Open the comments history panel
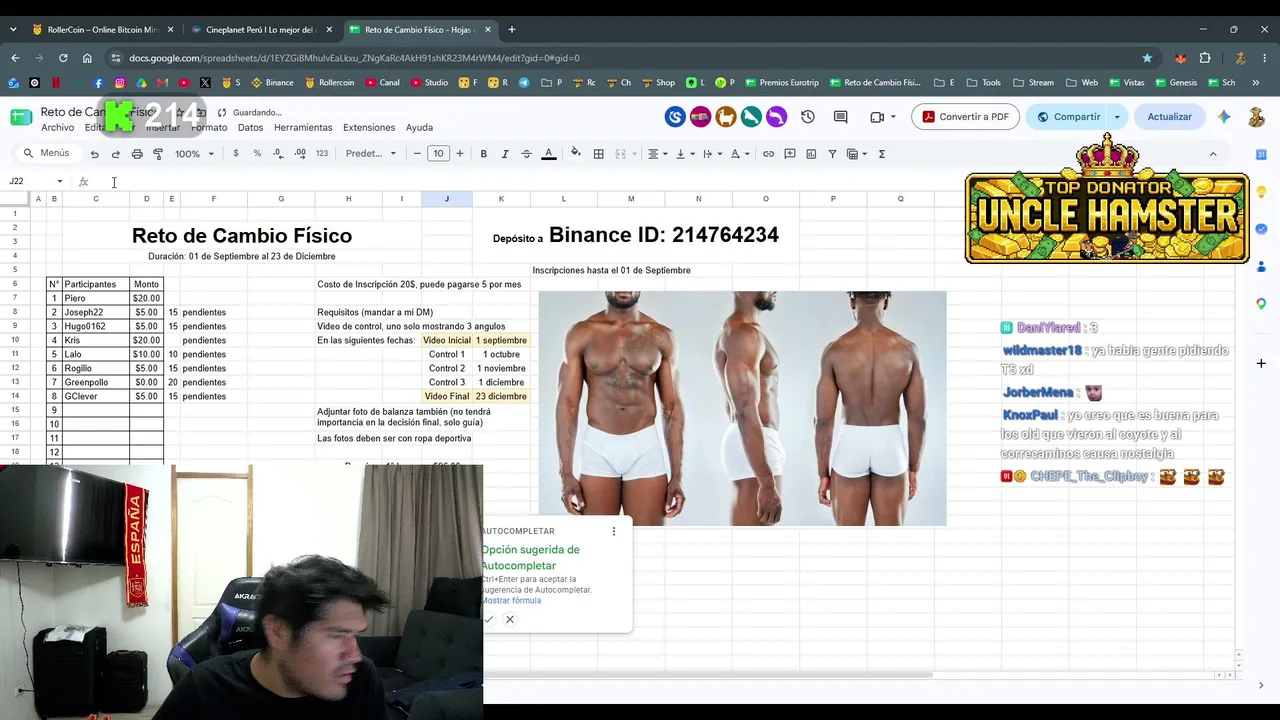1280x720 pixels. pos(841,117)
